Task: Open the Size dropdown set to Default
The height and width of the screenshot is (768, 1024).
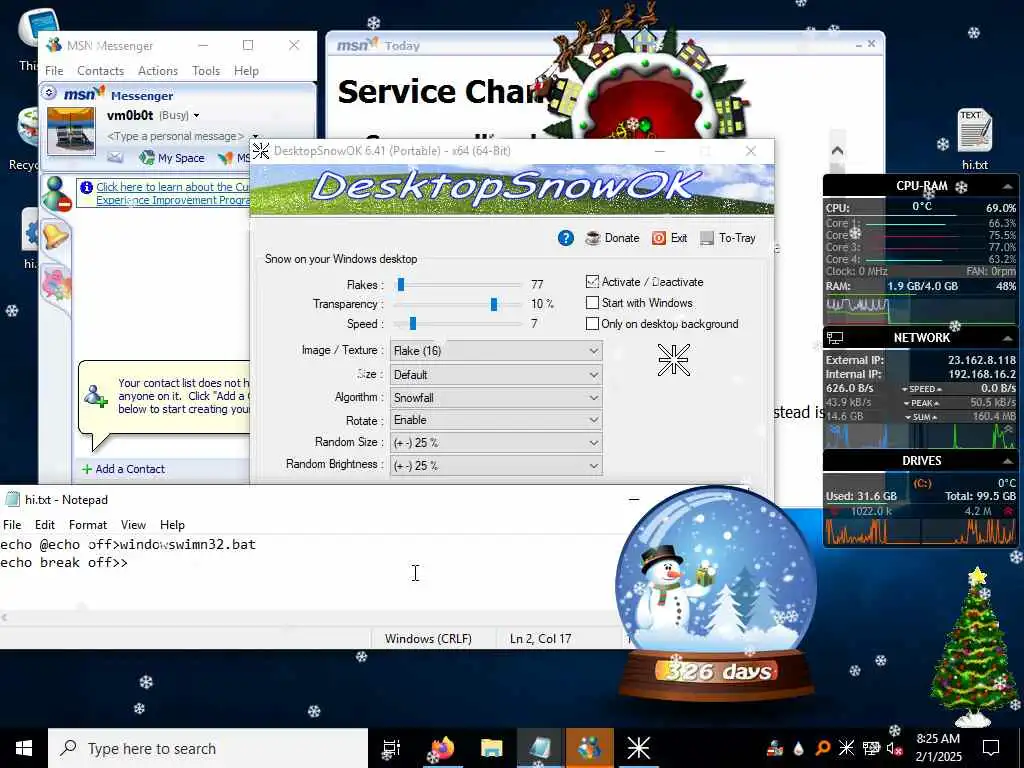Action: (496, 375)
